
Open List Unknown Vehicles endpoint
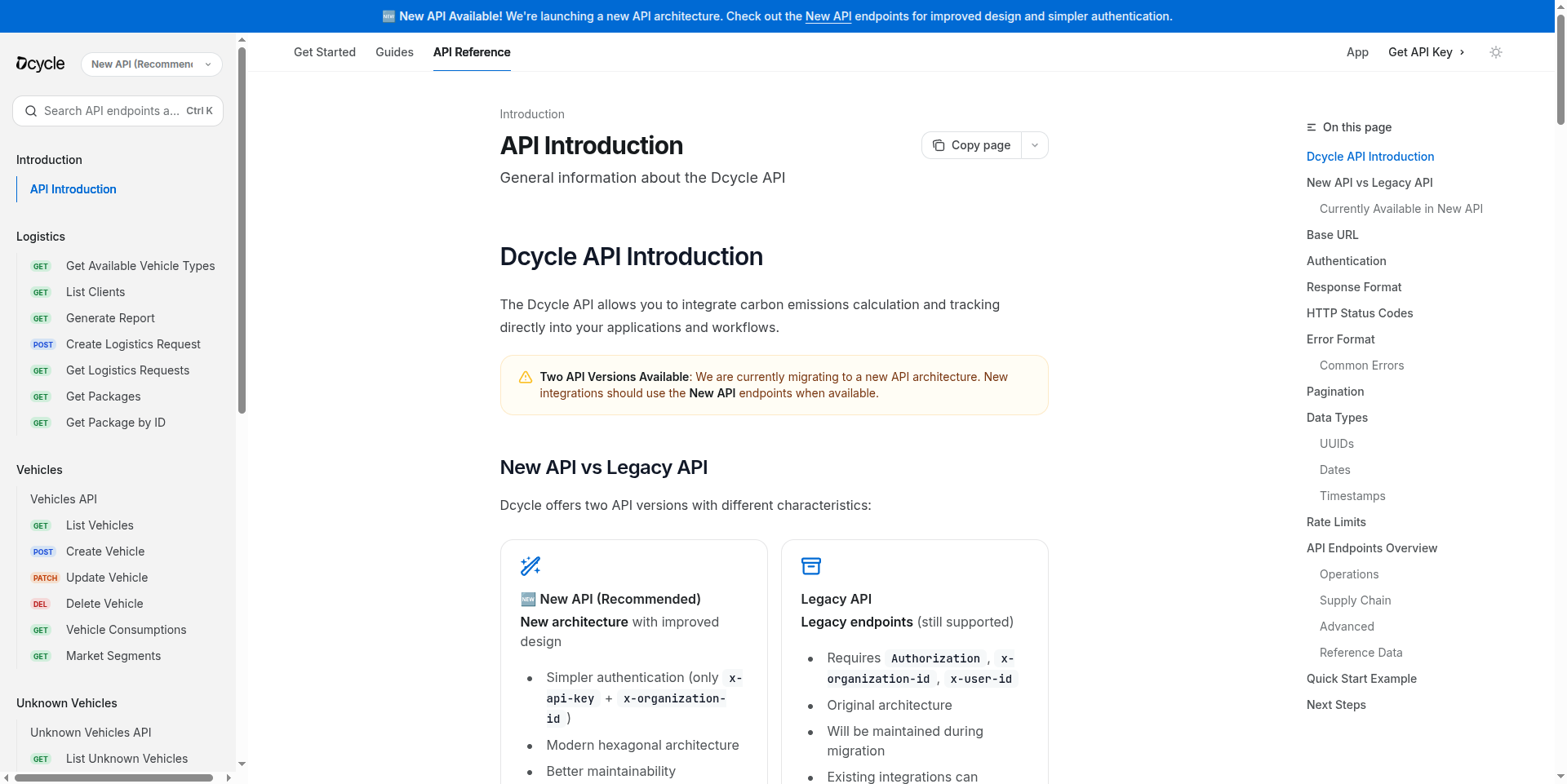tap(127, 759)
